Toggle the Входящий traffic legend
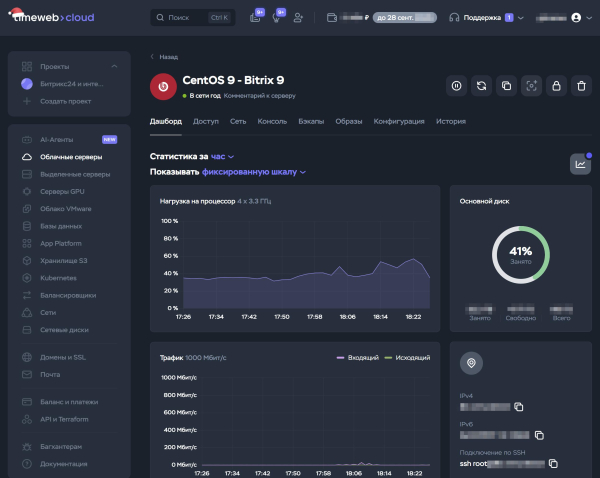600x478 pixels. pos(356,357)
